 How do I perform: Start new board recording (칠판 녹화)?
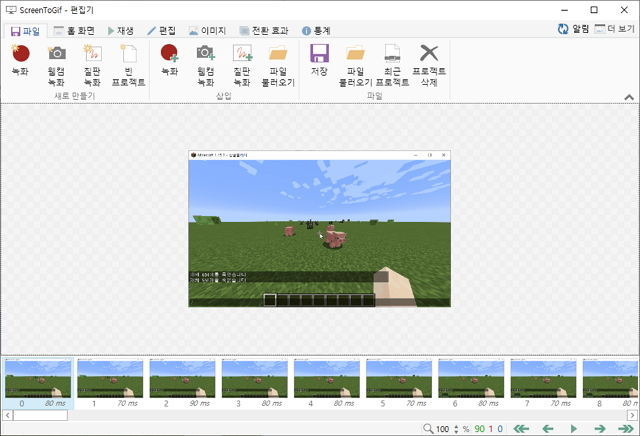click(x=92, y=65)
